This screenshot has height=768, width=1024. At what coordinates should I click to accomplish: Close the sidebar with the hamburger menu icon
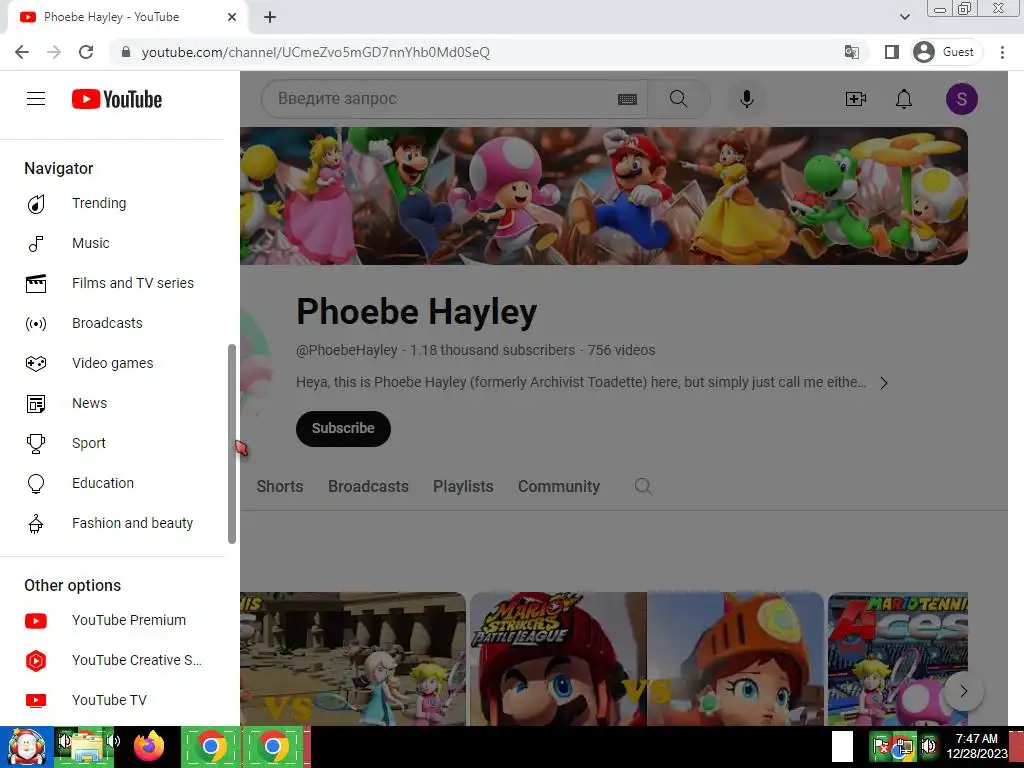[x=36, y=99]
